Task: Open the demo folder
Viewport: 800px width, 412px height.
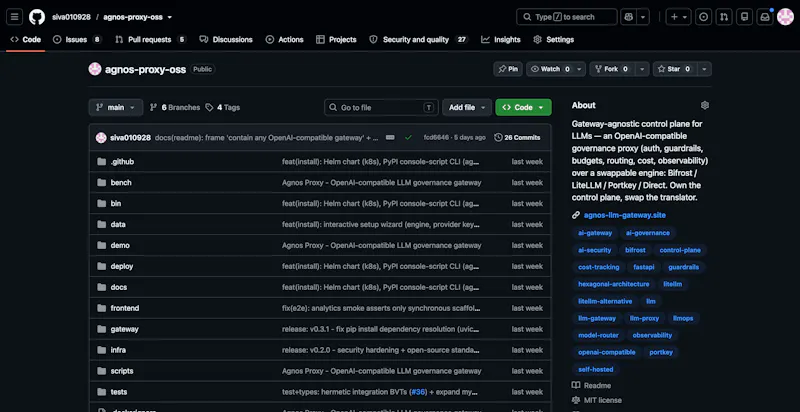Action: (120, 245)
